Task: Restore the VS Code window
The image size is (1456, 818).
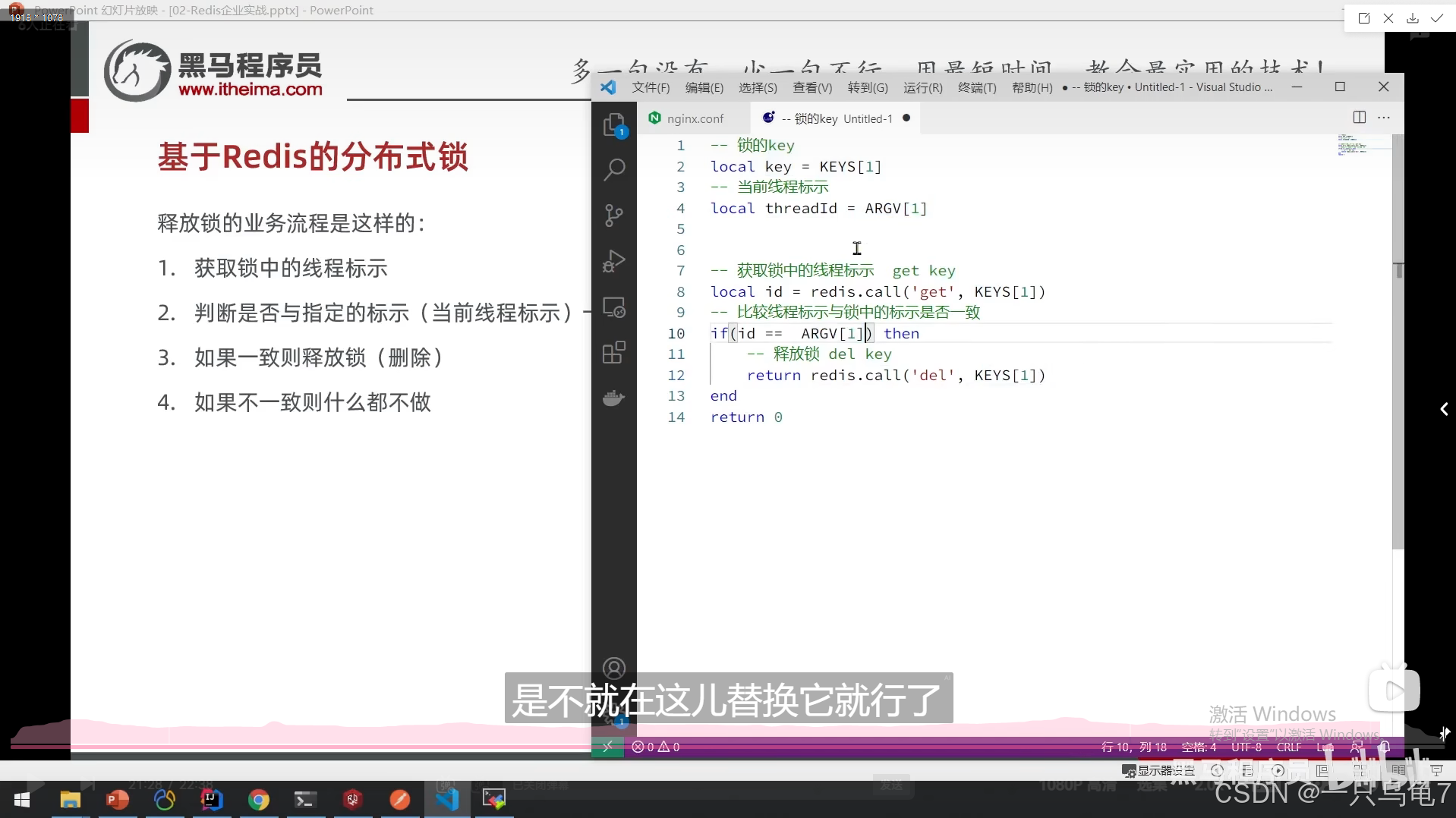Action: pos(1340,87)
